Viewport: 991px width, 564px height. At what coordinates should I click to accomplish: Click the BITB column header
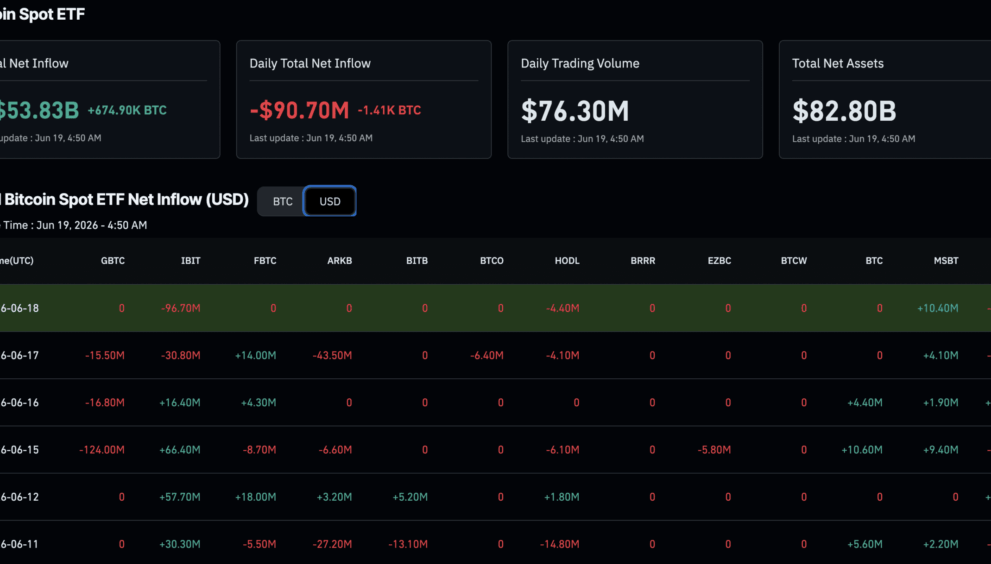click(x=416, y=261)
